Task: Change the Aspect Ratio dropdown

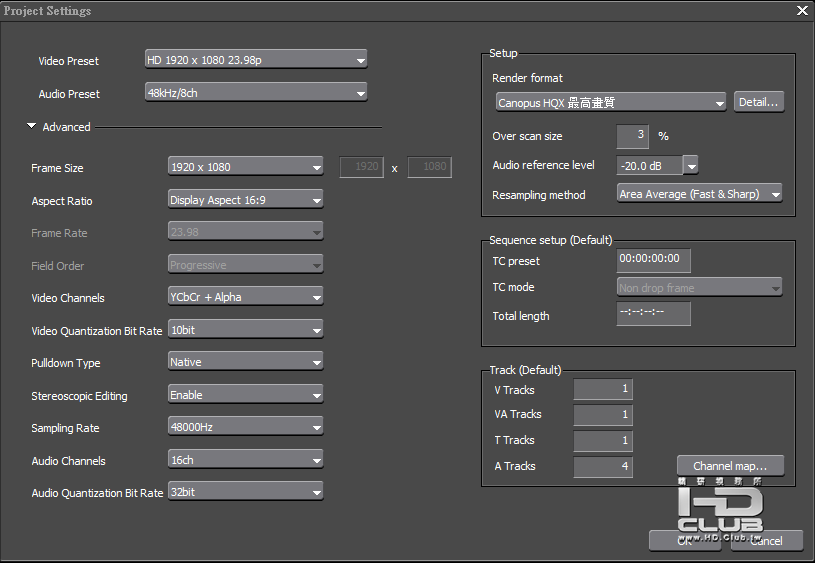Action: pos(245,200)
